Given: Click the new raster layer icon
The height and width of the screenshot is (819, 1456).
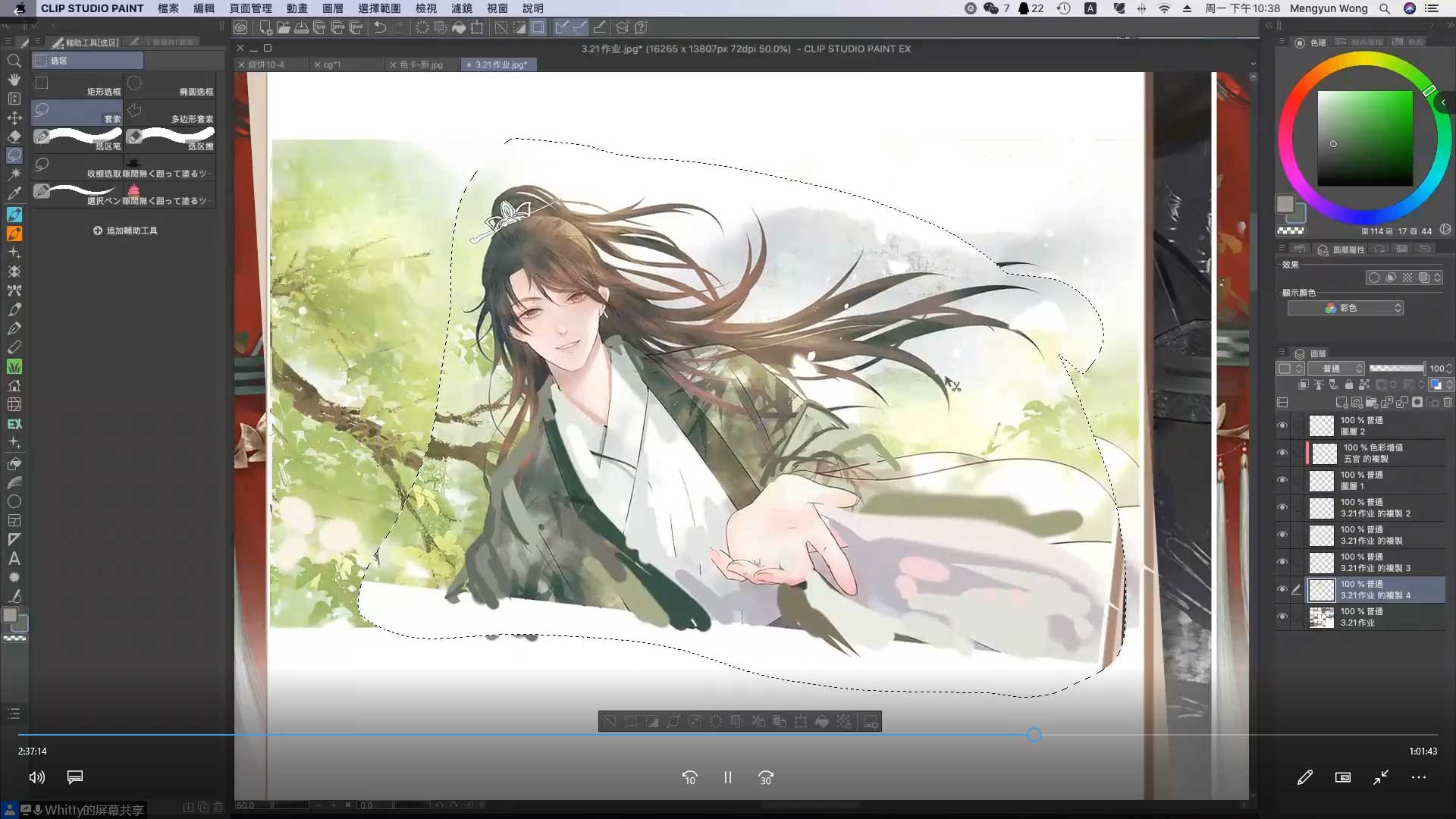Looking at the screenshot, I should click(1341, 403).
